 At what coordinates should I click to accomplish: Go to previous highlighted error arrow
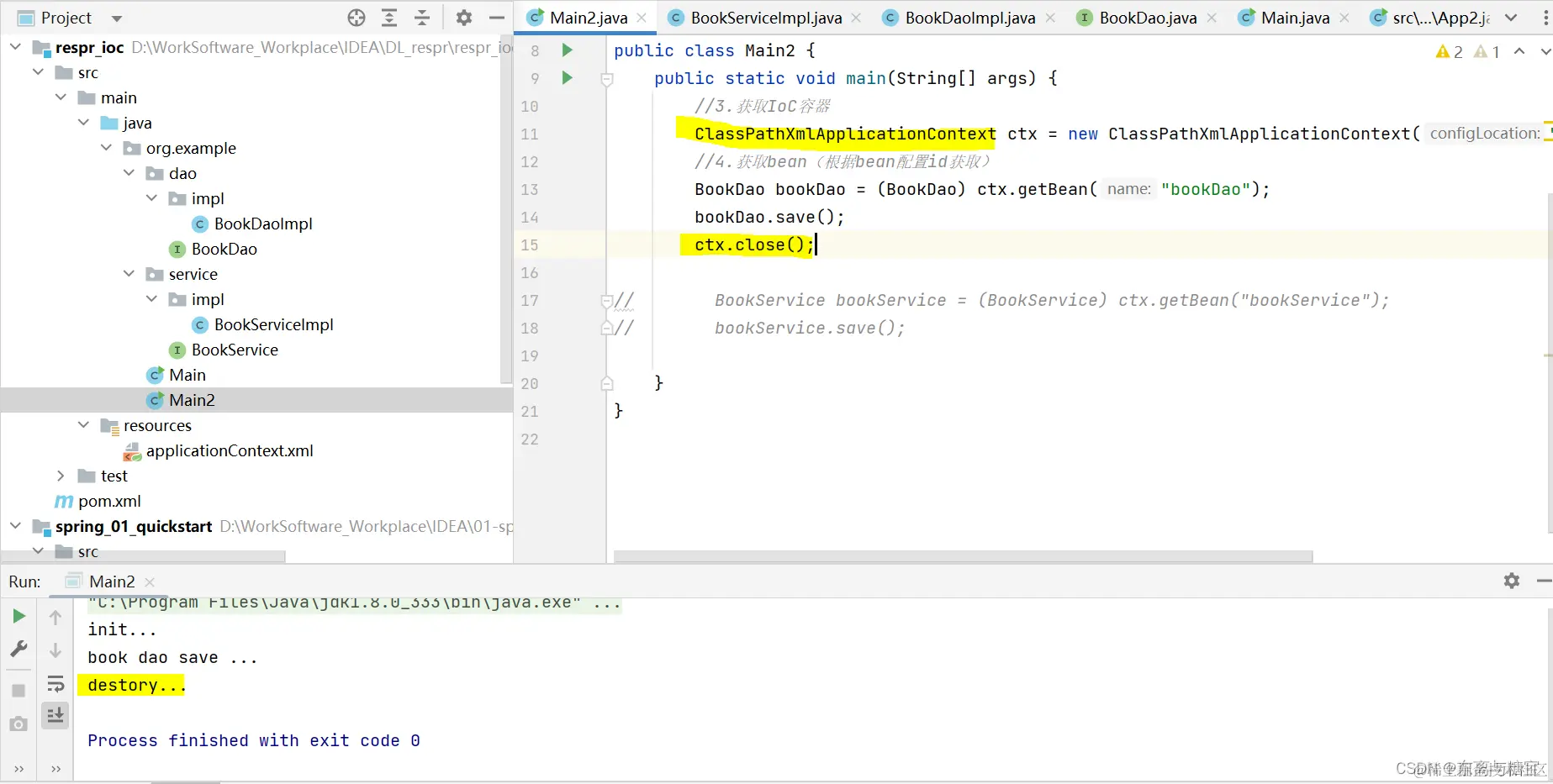click(x=1519, y=51)
